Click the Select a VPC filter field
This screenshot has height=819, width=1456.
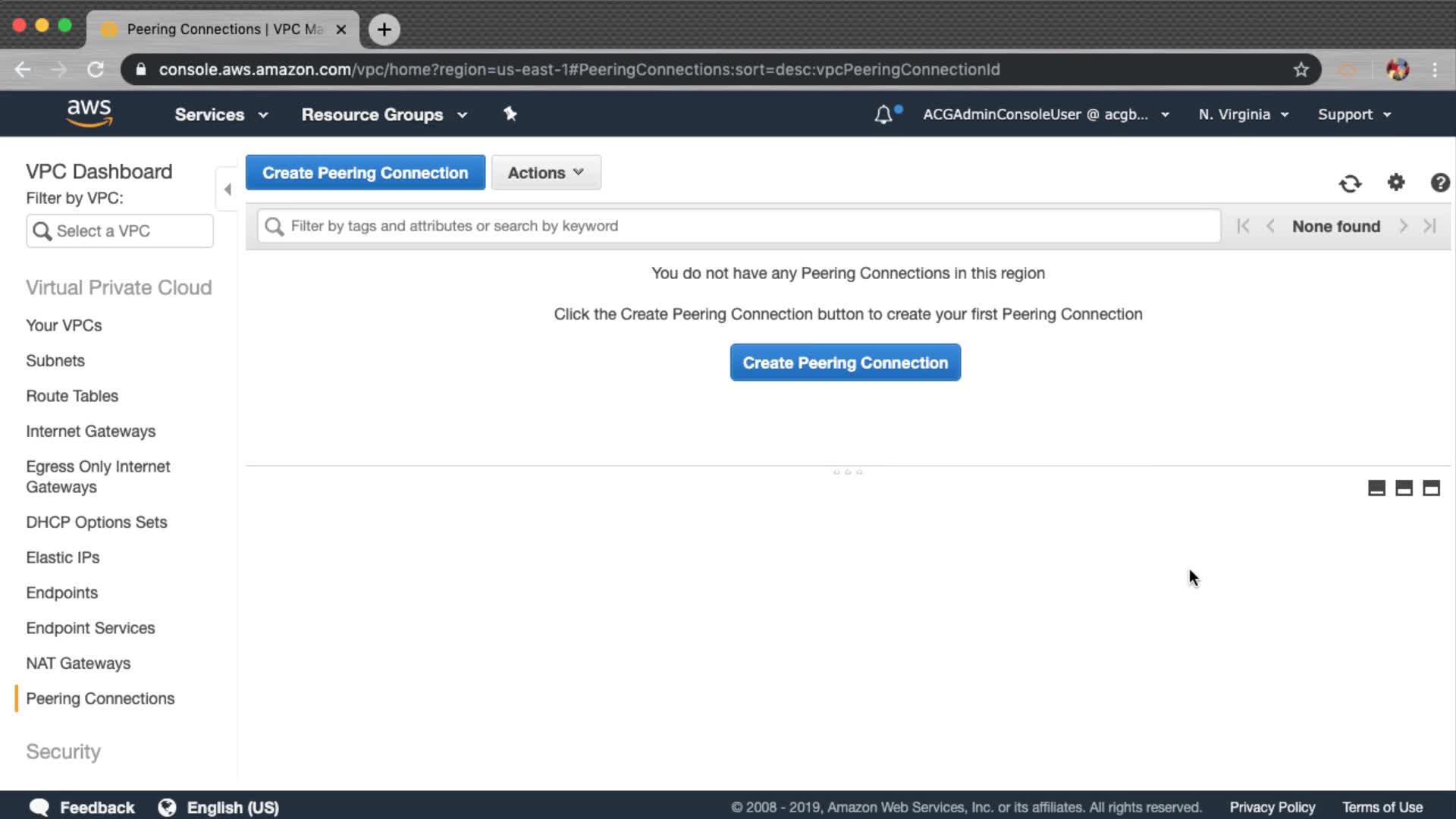pyautogui.click(x=120, y=231)
